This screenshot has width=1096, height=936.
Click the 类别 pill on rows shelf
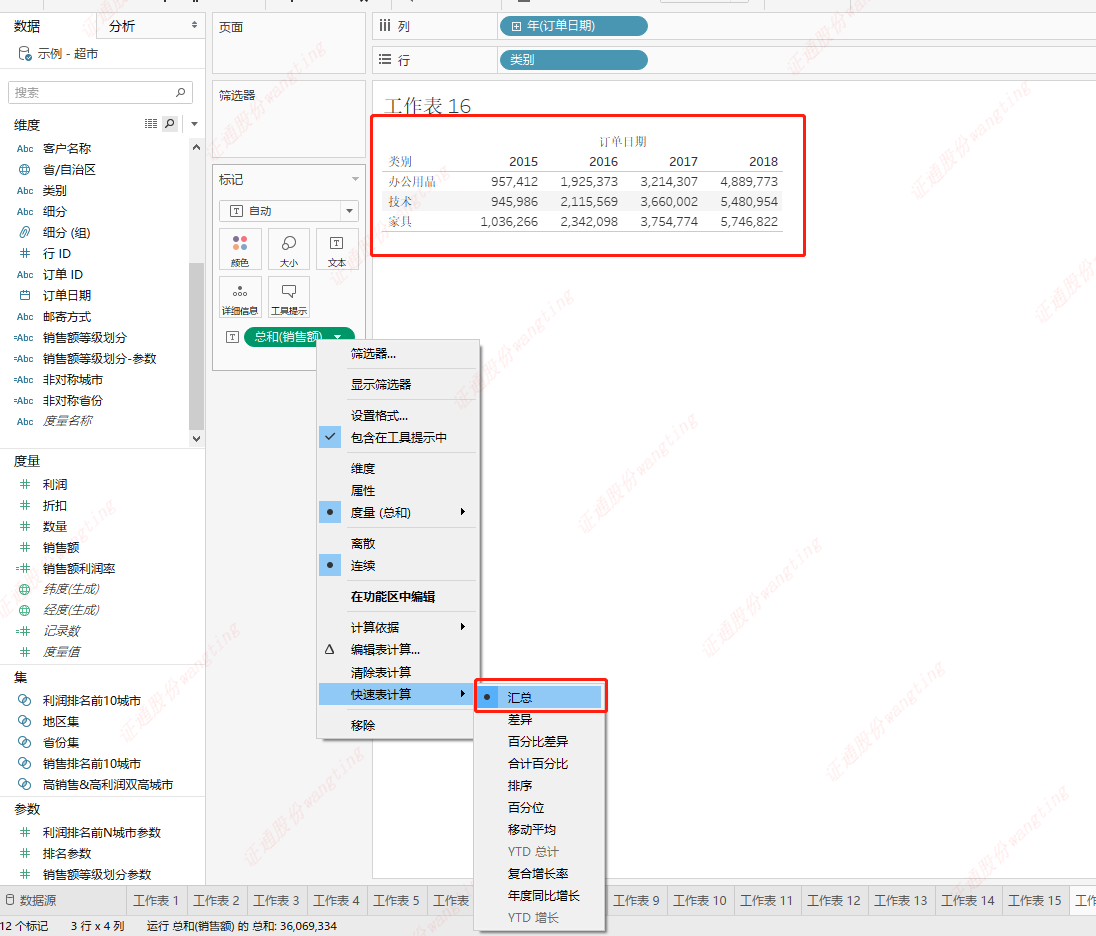tap(573, 60)
